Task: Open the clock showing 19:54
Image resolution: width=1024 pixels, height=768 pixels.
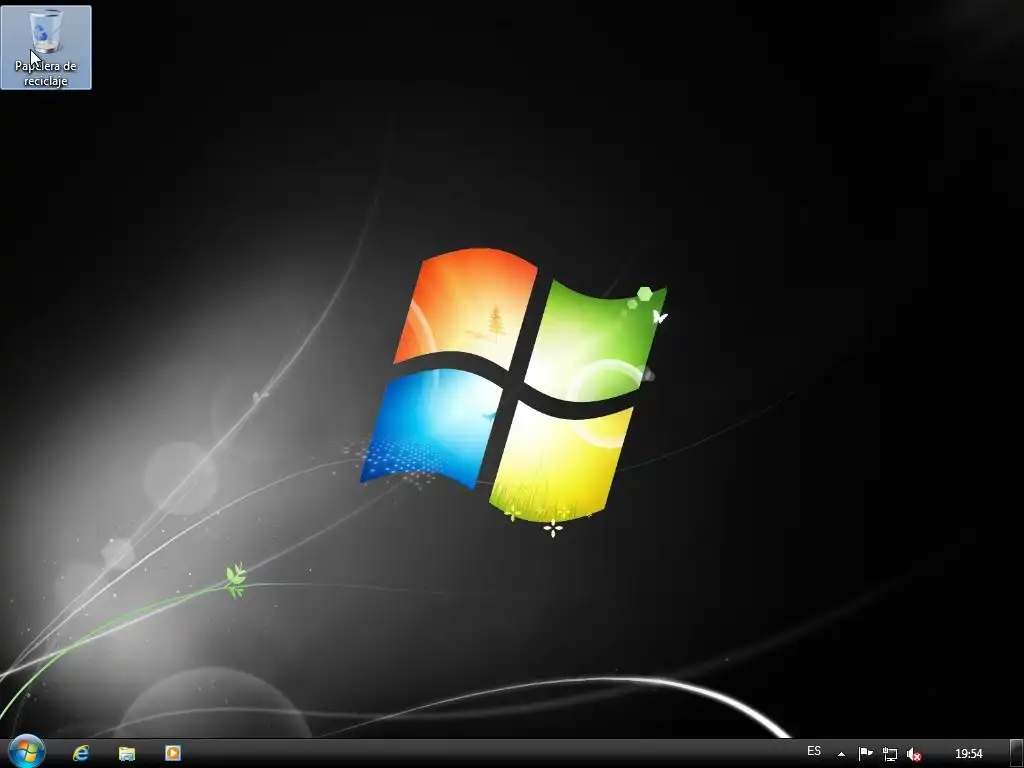Action: point(968,754)
